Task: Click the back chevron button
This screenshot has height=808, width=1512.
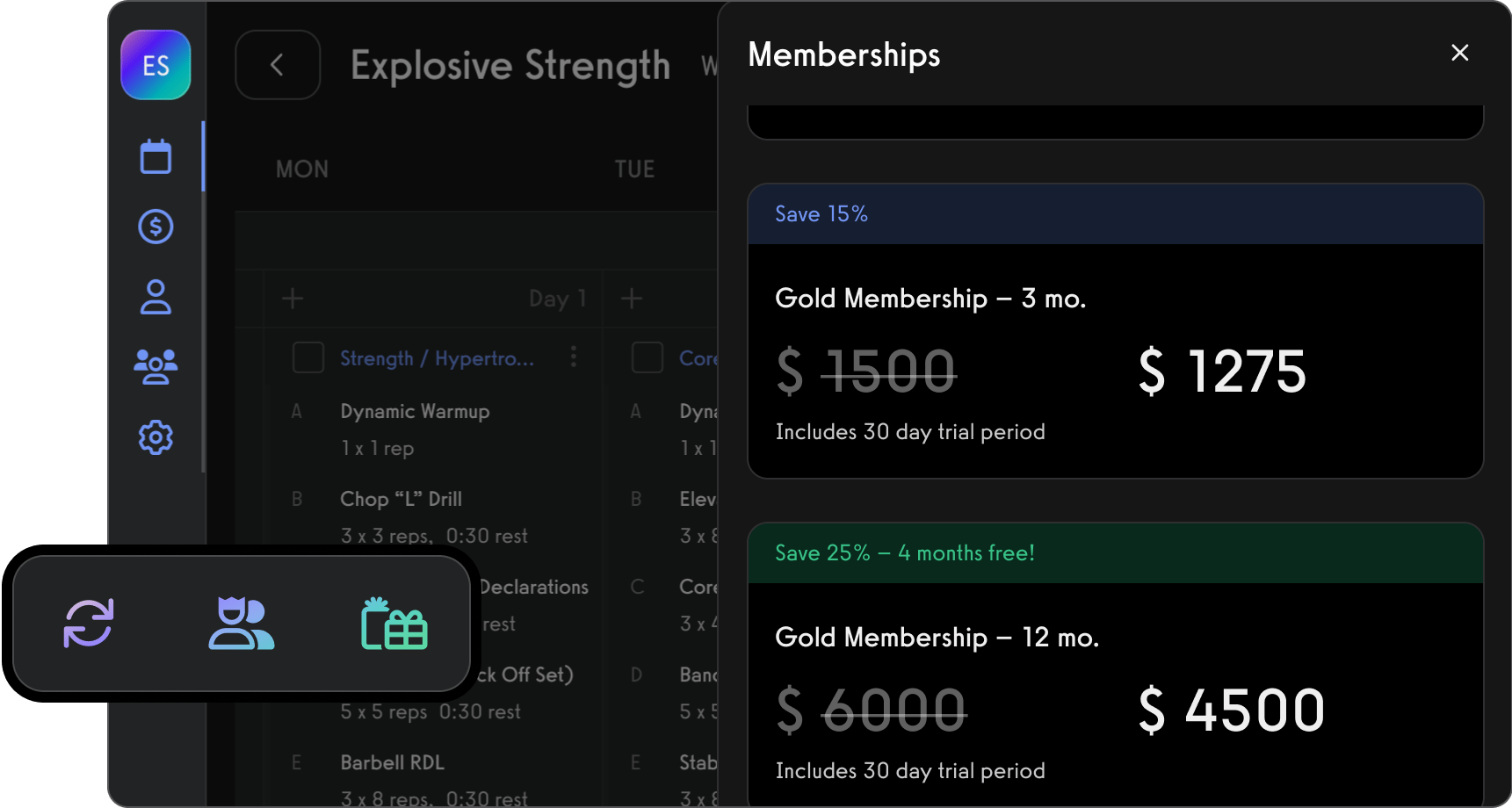Action: pyautogui.click(x=278, y=65)
